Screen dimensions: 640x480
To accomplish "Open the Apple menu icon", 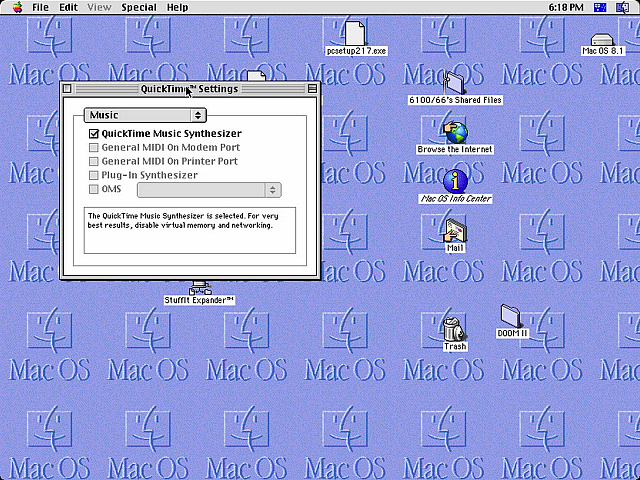I will 18,7.
